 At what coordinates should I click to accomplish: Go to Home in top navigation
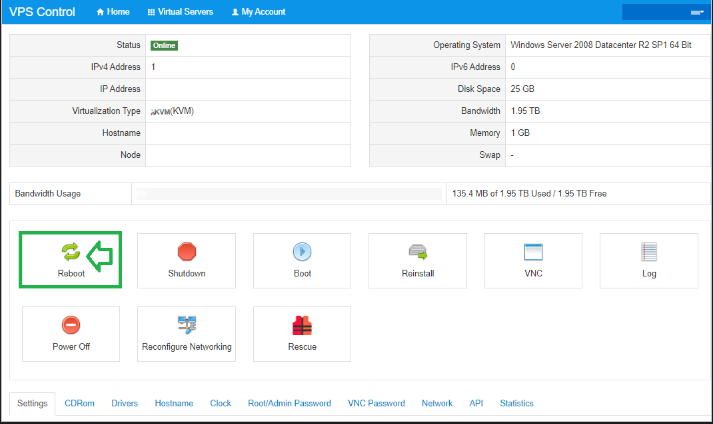pos(112,12)
